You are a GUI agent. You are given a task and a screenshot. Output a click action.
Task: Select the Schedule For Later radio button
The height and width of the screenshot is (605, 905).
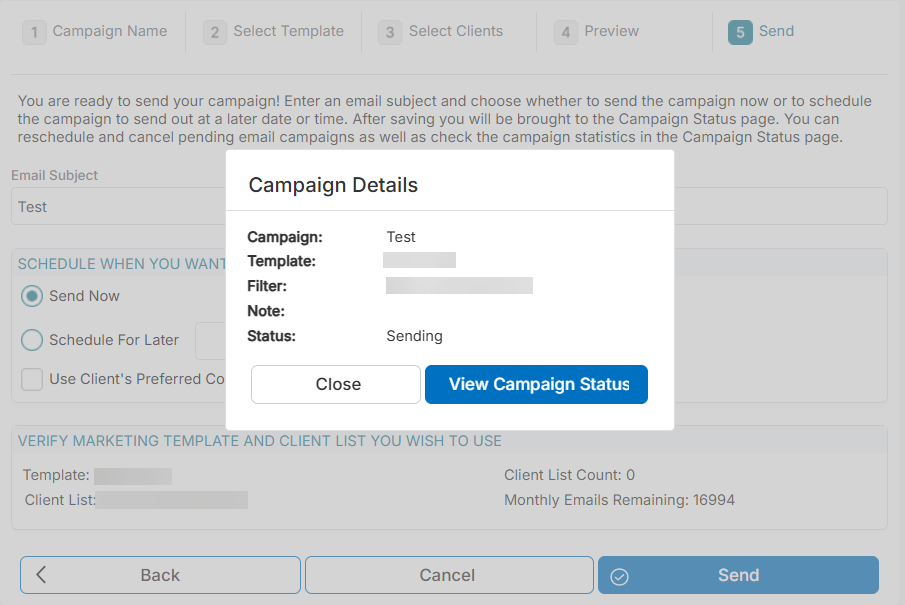tap(31, 340)
